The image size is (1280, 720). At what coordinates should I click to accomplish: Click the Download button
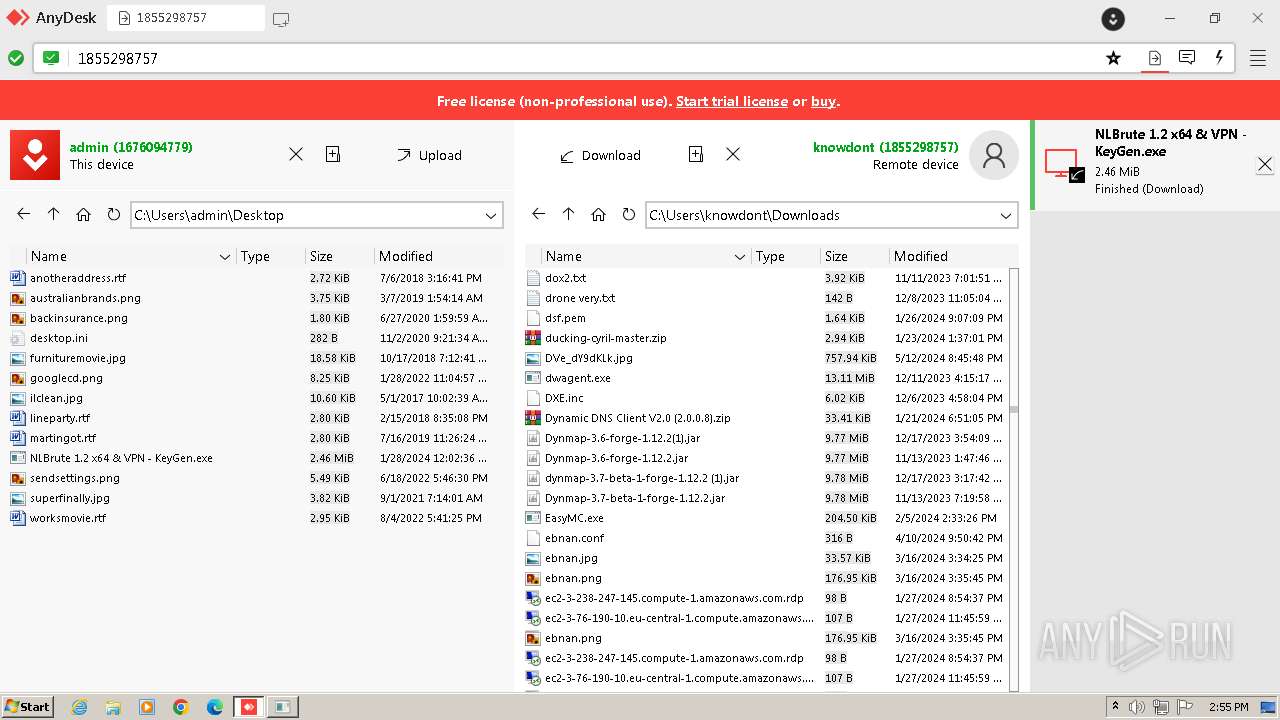600,155
